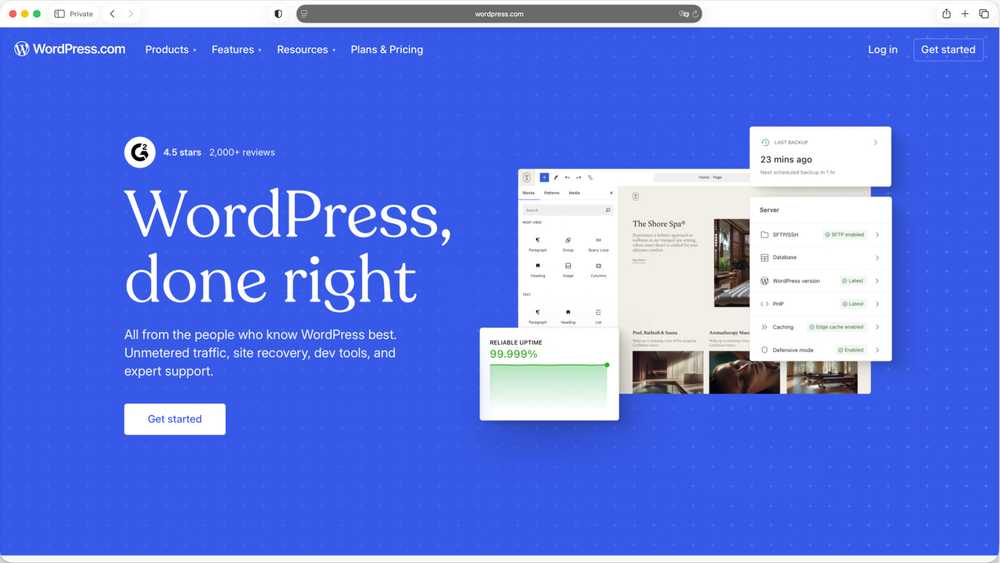Open the Last Backup card chevron
The image size is (1000, 563).
coord(876,142)
